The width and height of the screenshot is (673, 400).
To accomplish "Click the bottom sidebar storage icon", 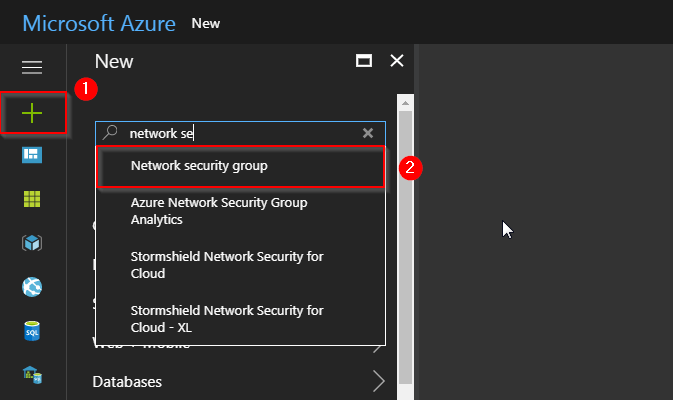I will pos(32,375).
